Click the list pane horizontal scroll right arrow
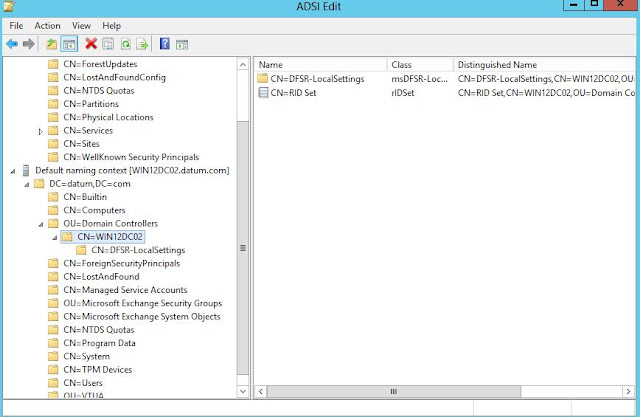640x417 pixels. click(x=629, y=391)
